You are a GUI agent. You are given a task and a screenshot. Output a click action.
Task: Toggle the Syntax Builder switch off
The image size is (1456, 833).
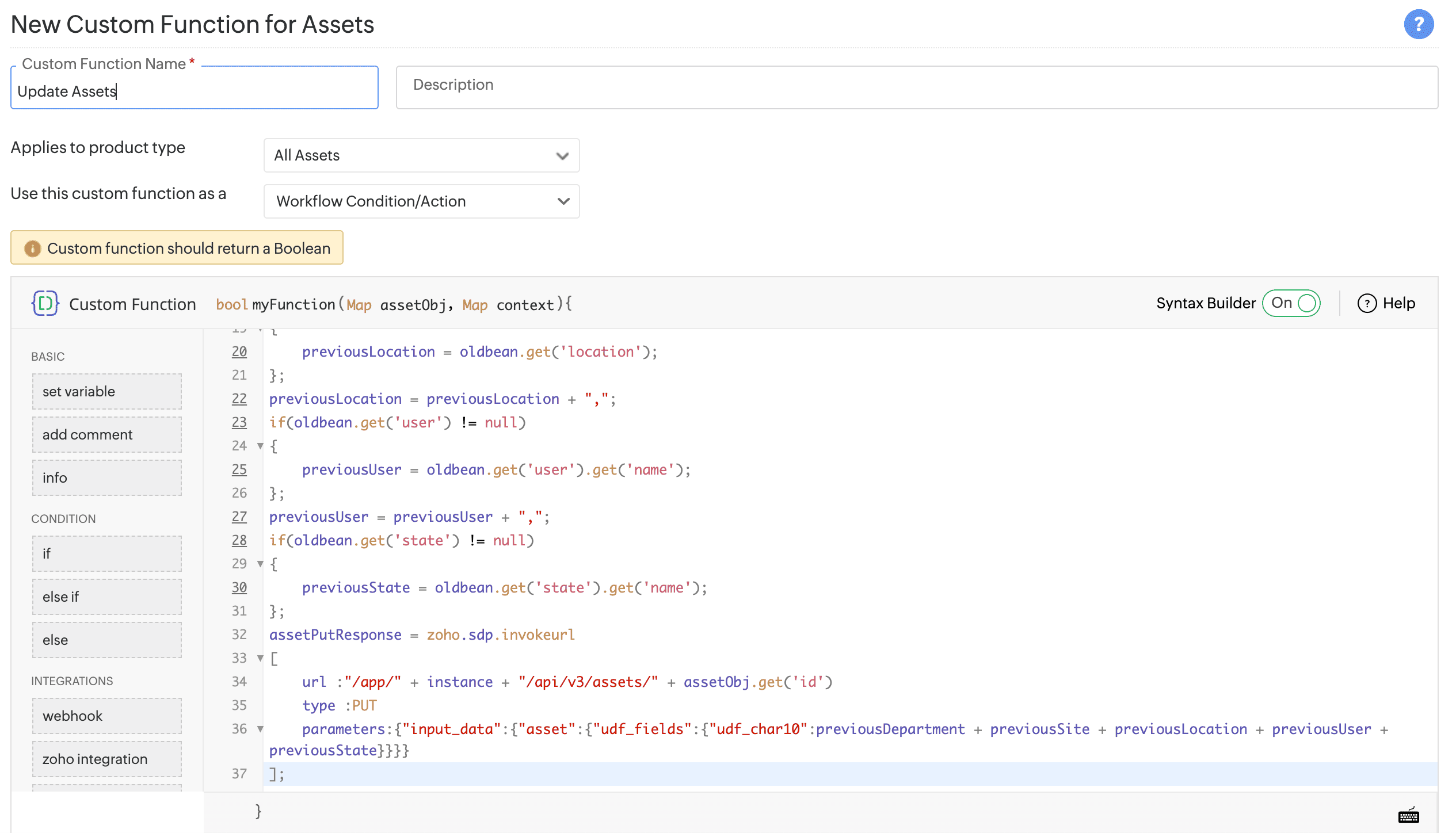click(x=1291, y=303)
